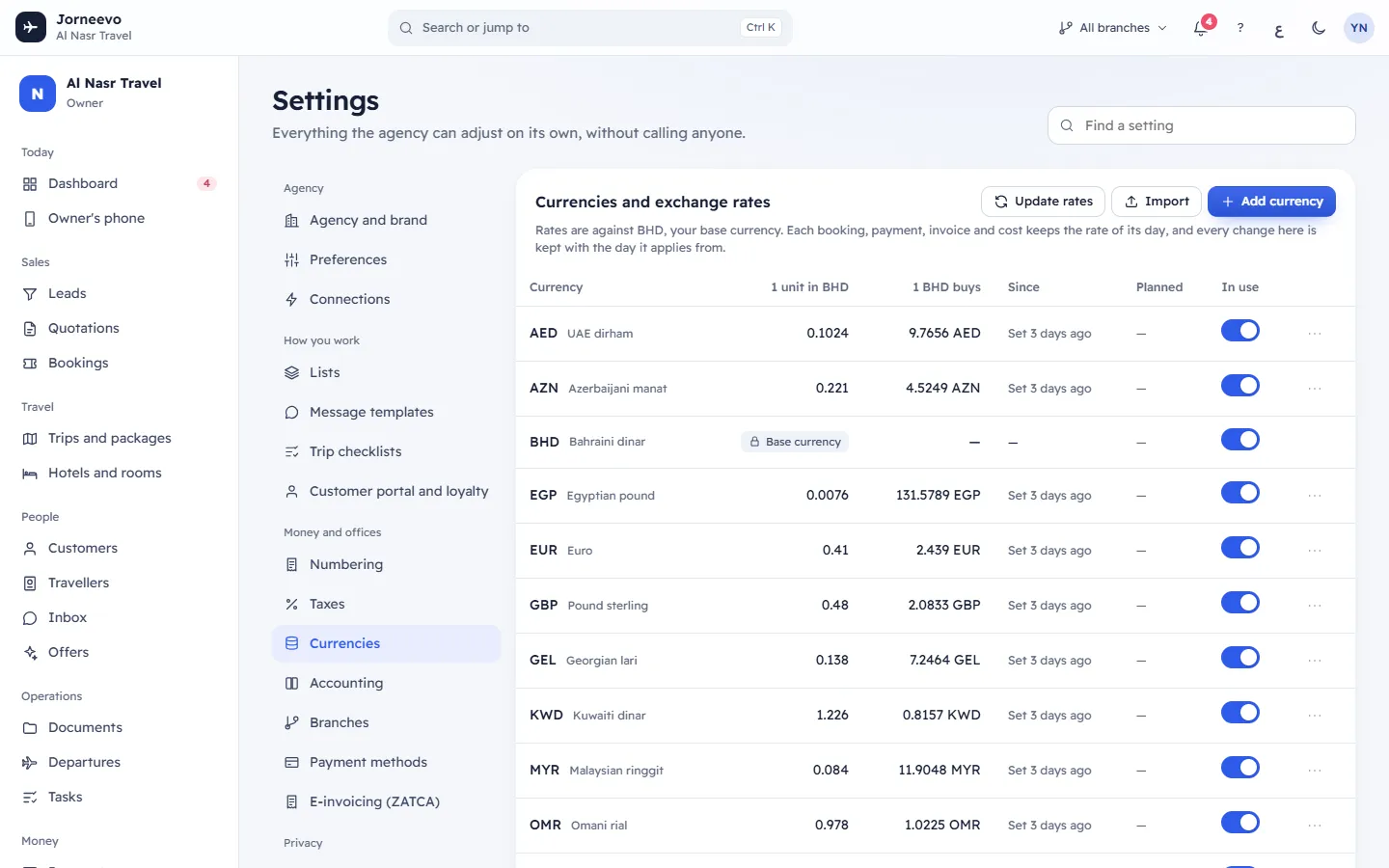This screenshot has height=868, width=1389.
Task: Open row options for KWD dinar
Action: tap(1315, 716)
